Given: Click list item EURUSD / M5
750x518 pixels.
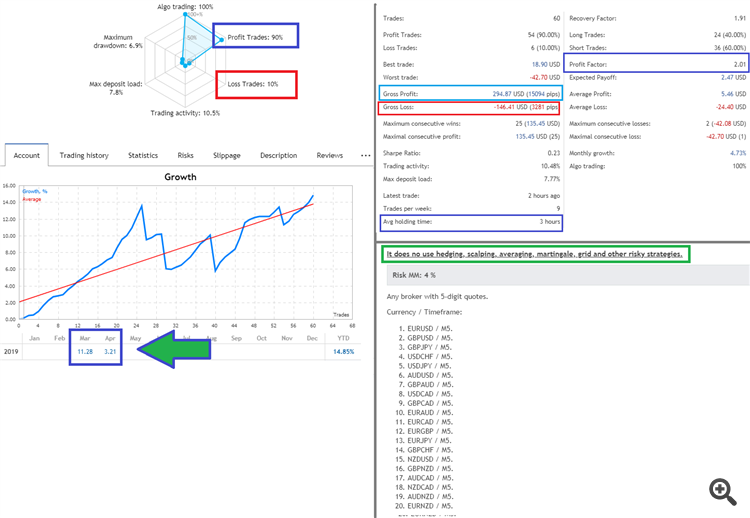Looking at the screenshot, I should tap(430, 329).
